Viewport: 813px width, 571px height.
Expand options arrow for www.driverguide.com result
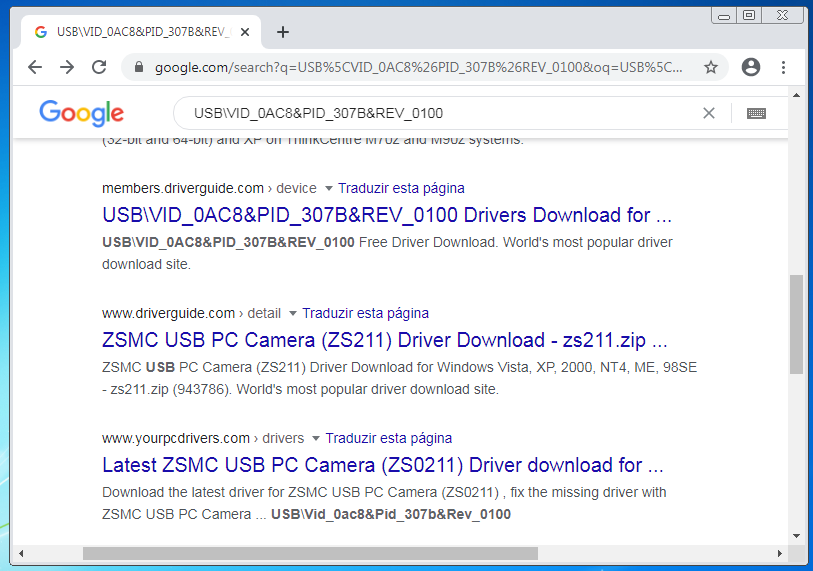pos(292,313)
